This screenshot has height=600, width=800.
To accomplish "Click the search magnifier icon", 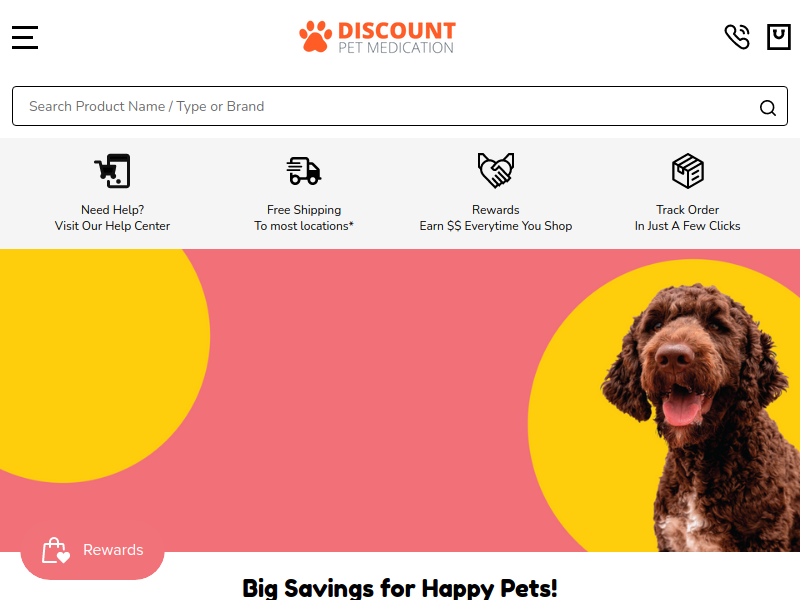I will (x=767, y=108).
